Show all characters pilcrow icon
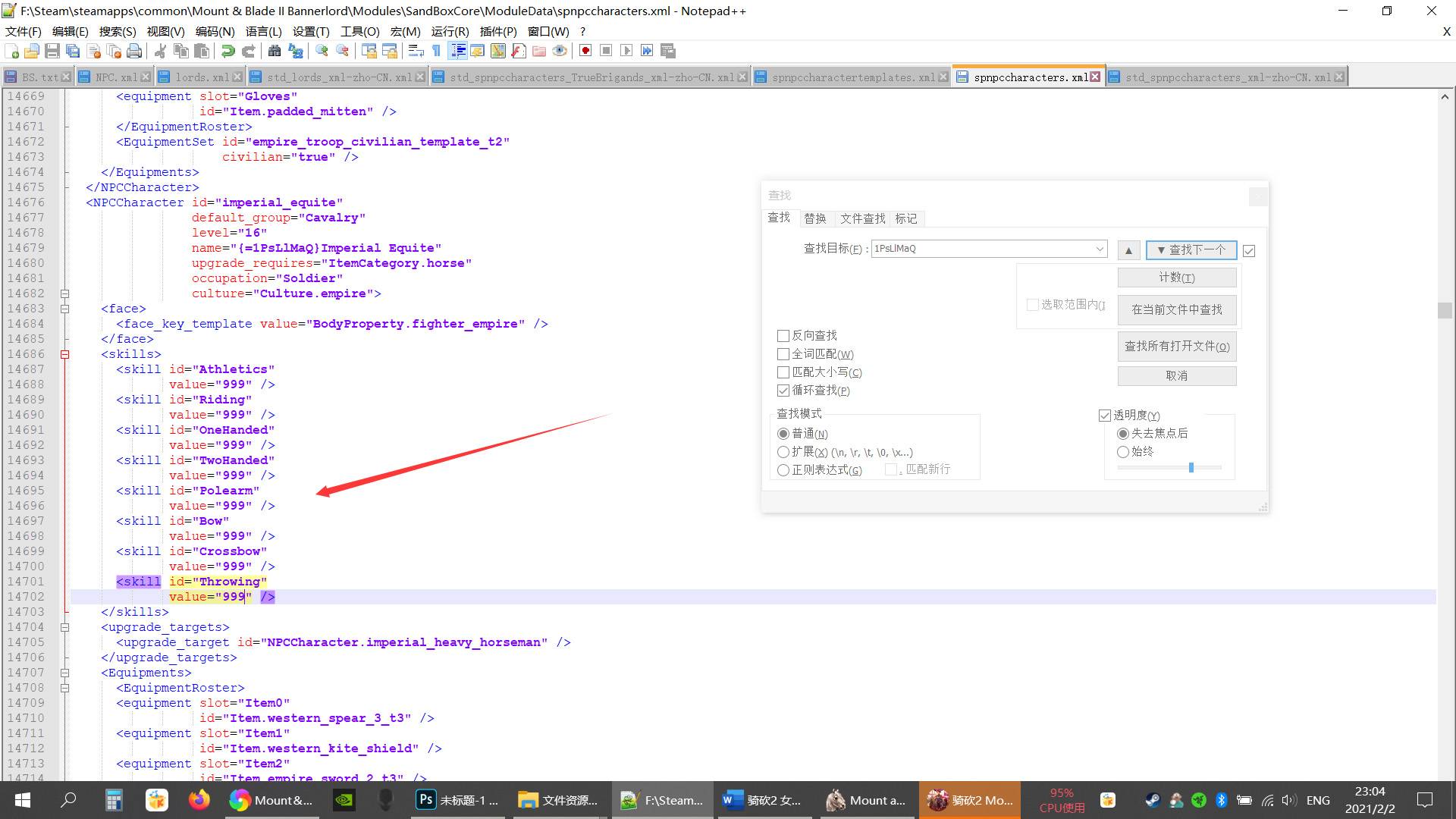Viewport: 1456px width, 819px height. coord(436,51)
